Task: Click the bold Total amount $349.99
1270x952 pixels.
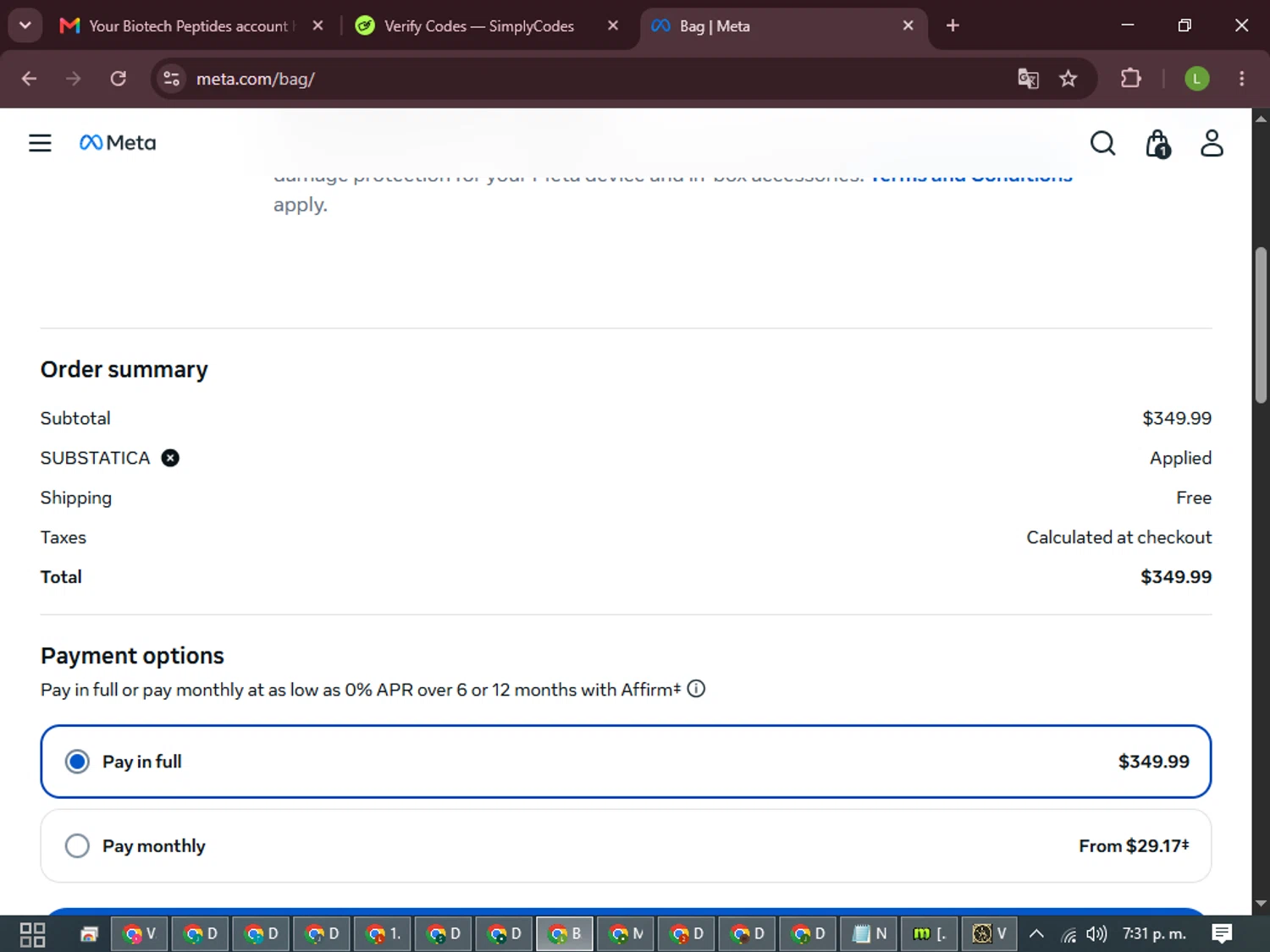Action: 1176,577
